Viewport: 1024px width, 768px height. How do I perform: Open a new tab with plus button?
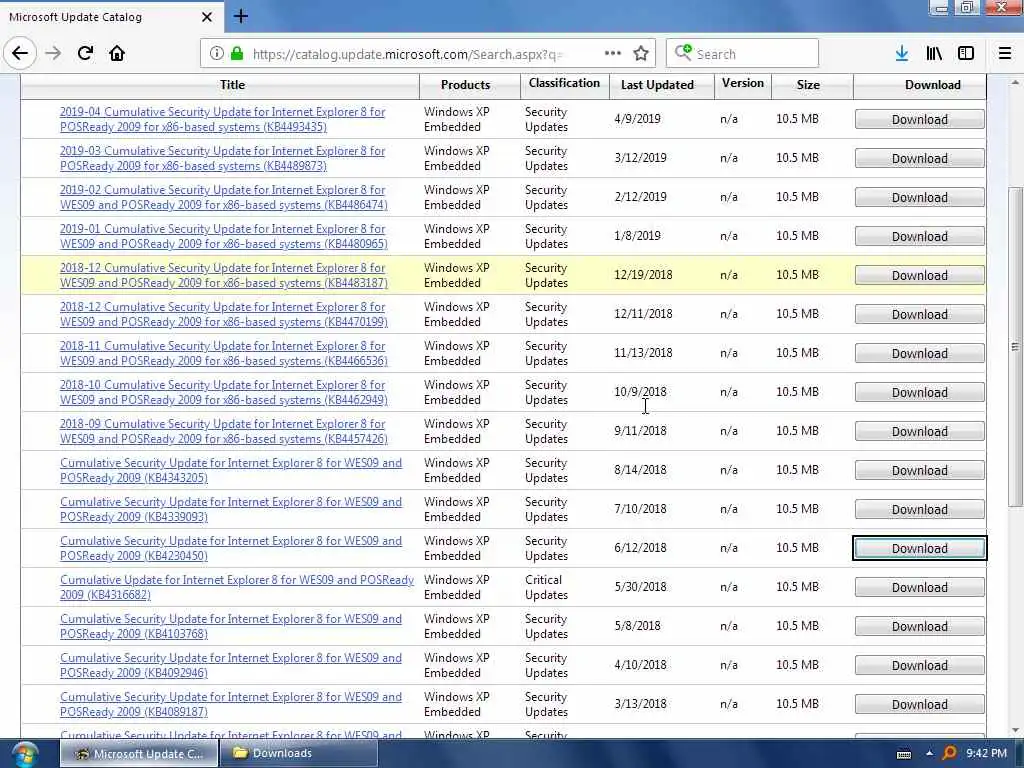pyautogui.click(x=240, y=16)
